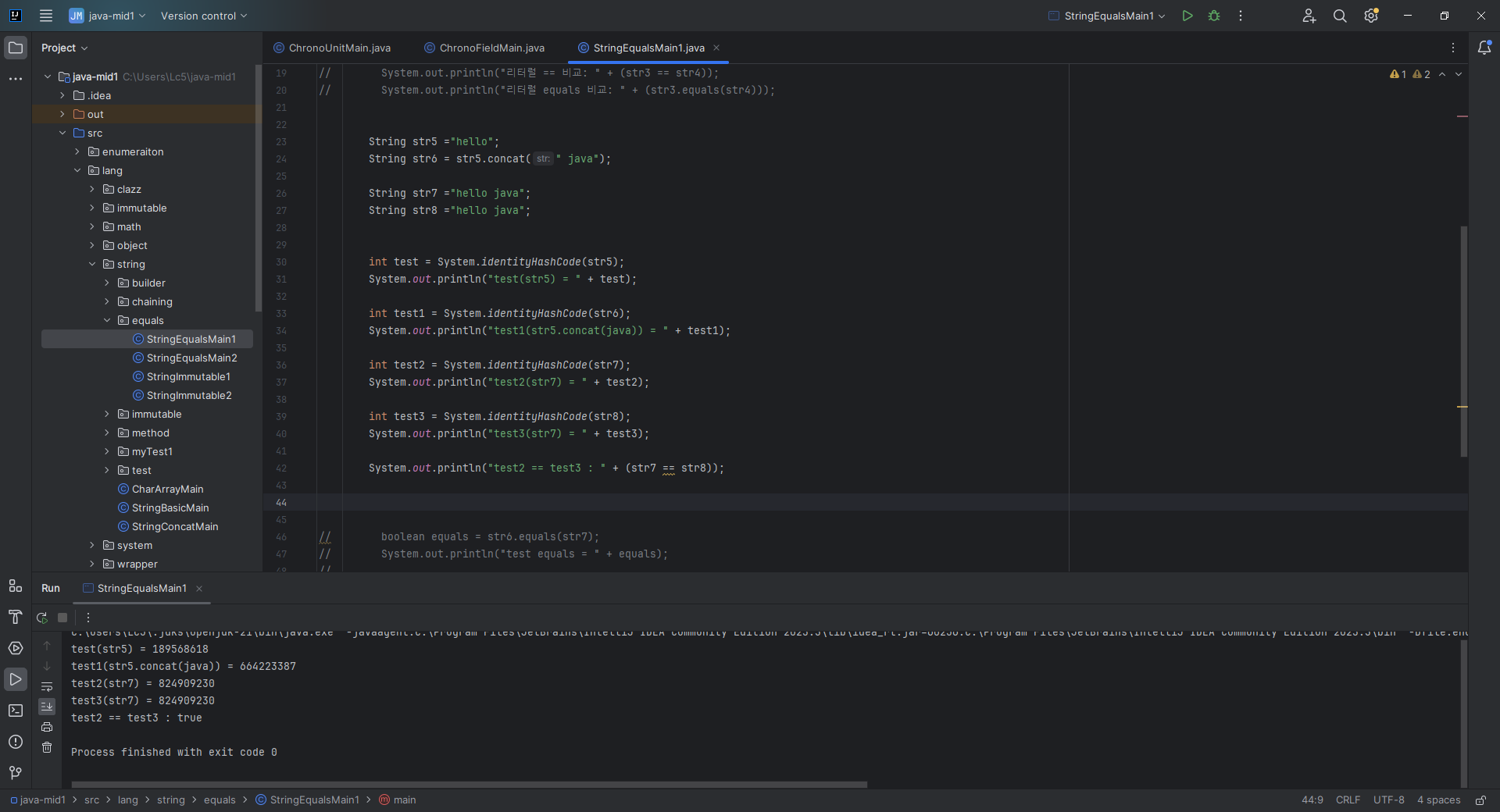Toggle read-only lock in status bar
Screen dimensions: 1500x812
[x=1480, y=800]
